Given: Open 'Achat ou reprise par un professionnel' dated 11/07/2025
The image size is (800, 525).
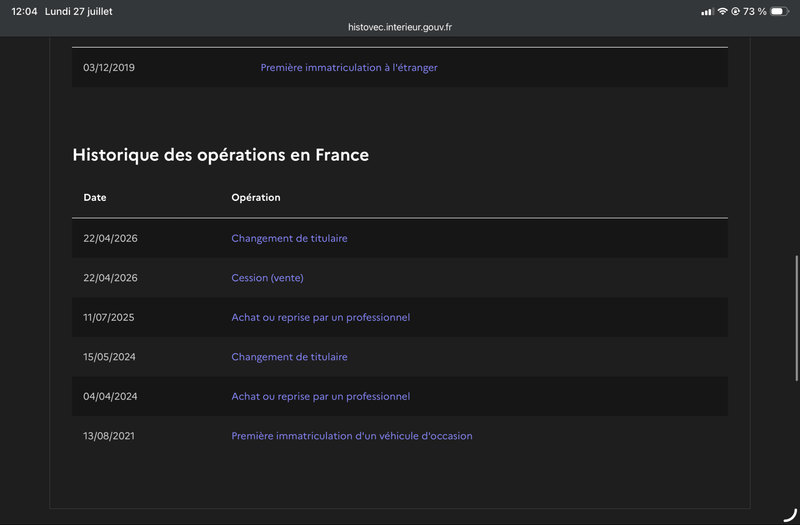Looking at the screenshot, I should [x=320, y=317].
